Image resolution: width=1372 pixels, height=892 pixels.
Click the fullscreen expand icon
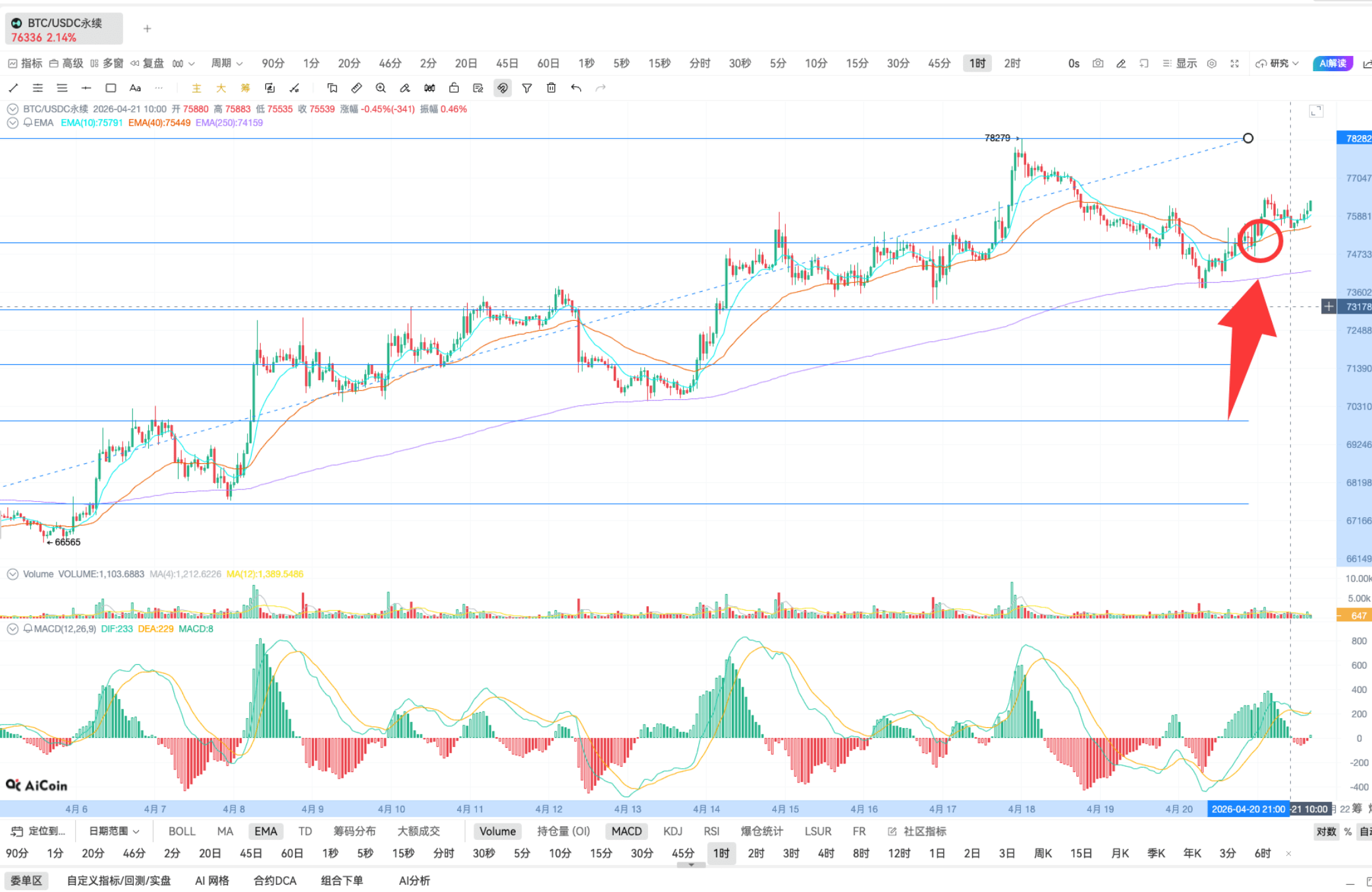click(x=1234, y=63)
